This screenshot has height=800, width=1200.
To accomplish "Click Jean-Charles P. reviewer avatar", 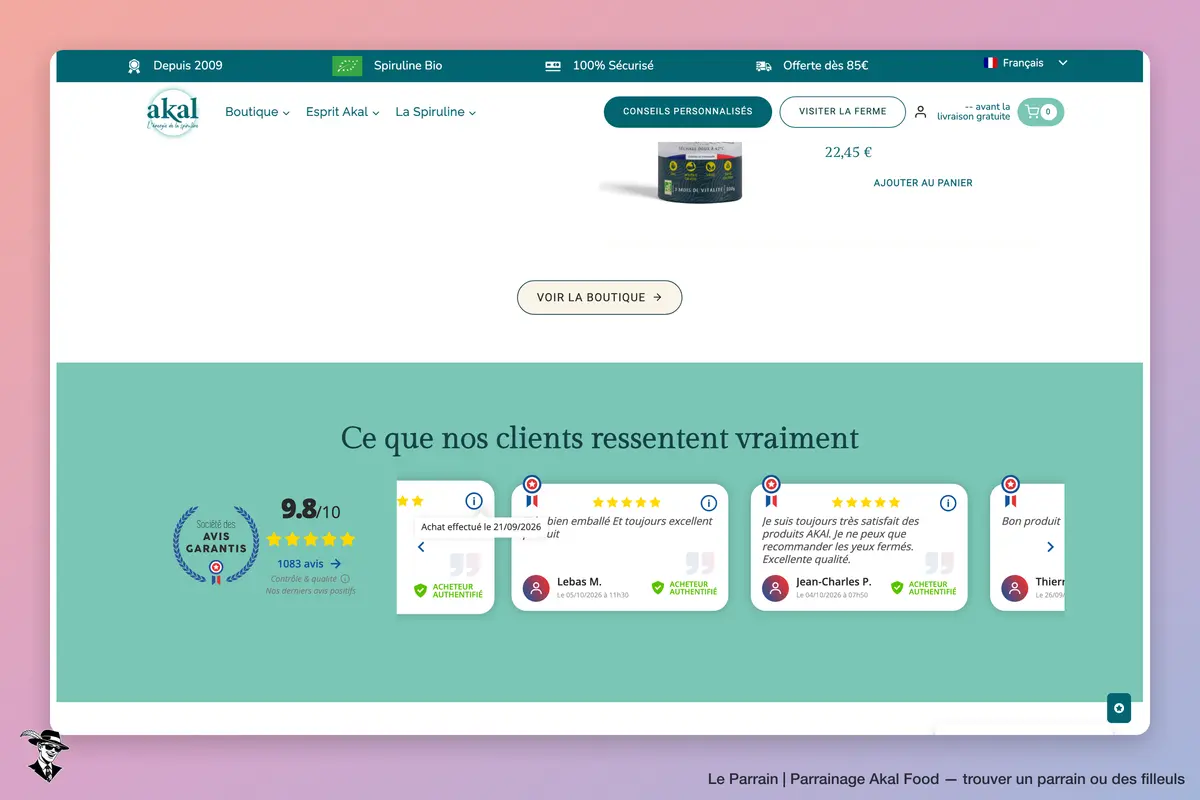I will [775, 588].
